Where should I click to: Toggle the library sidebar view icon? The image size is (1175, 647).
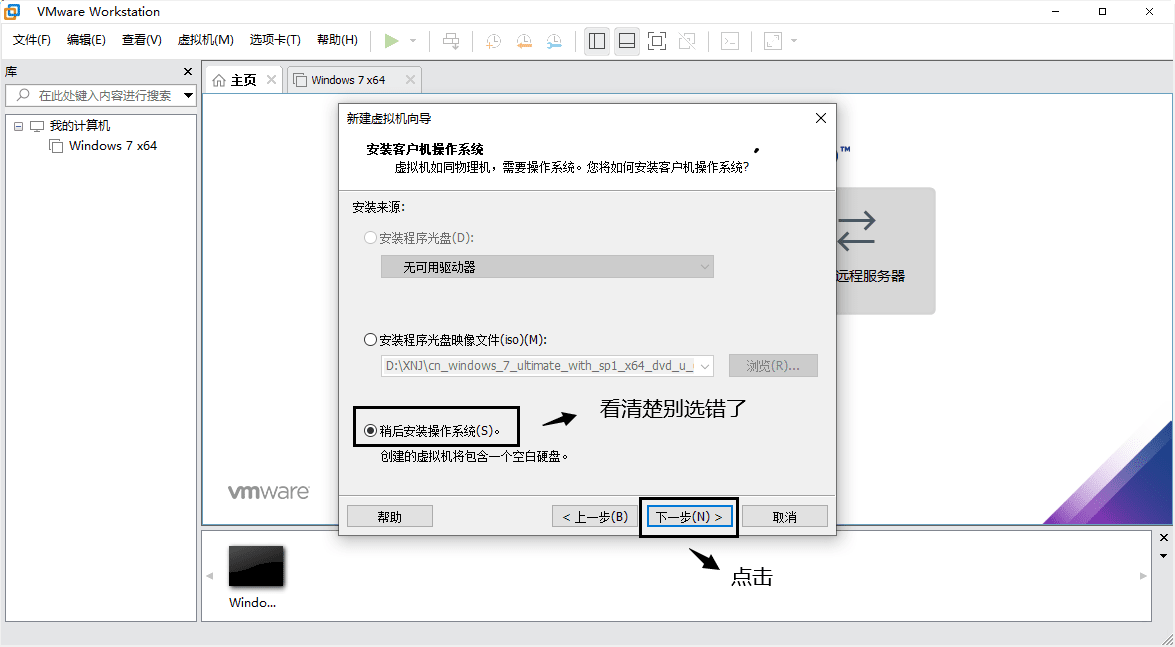597,40
